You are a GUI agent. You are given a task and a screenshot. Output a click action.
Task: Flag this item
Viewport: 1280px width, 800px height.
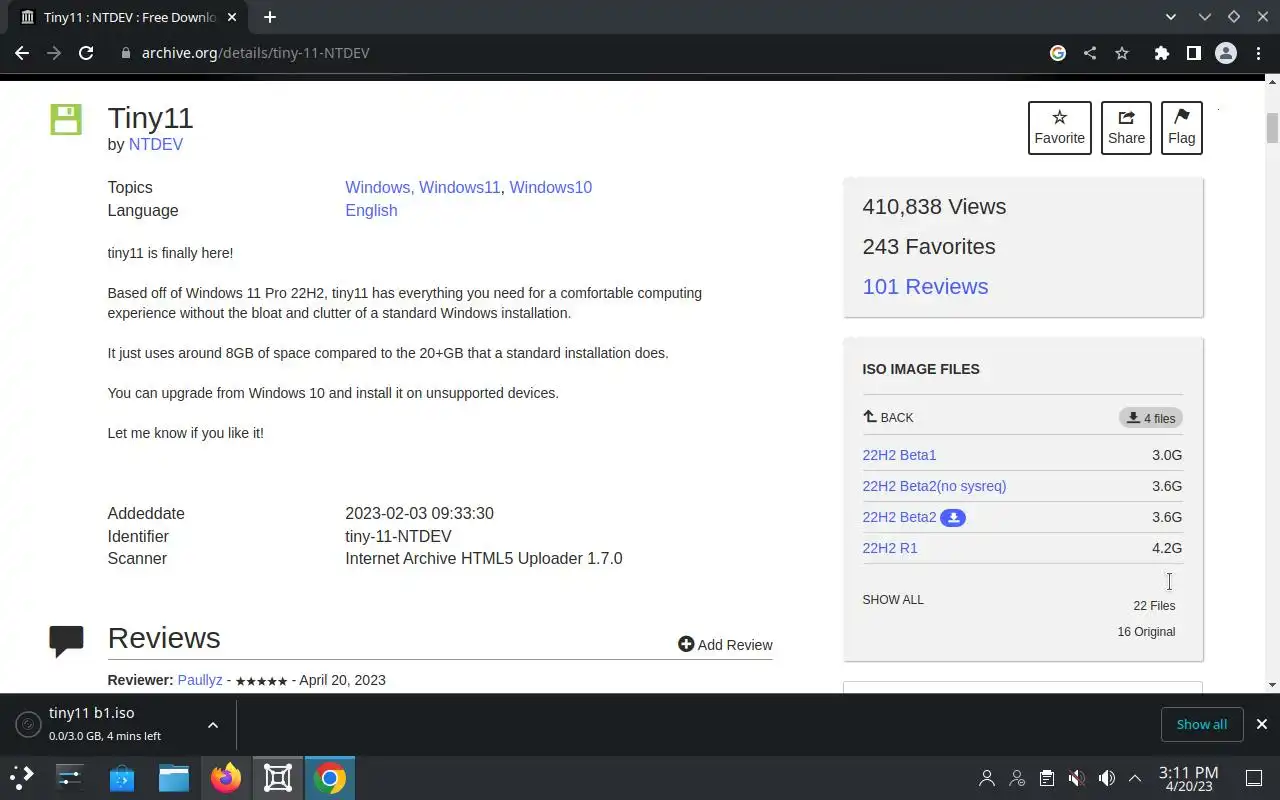(x=1181, y=128)
